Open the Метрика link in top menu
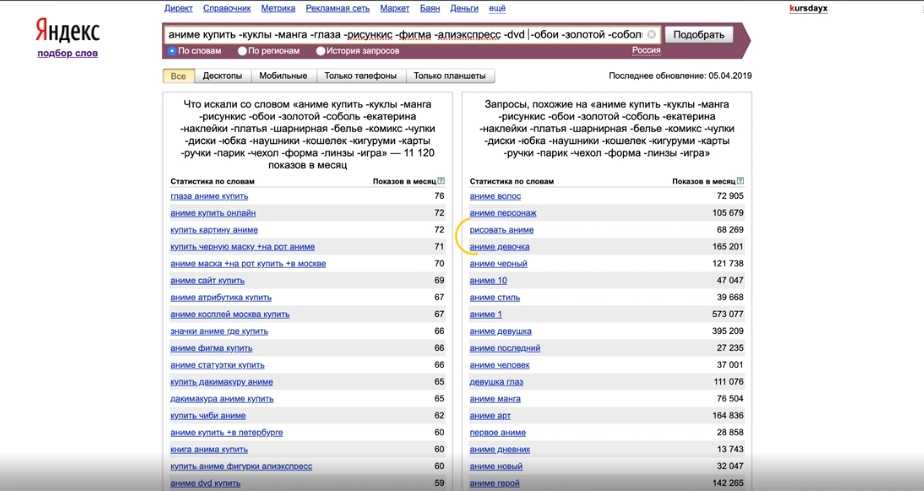Screen dimensions: 924x491 click(x=277, y=8)
